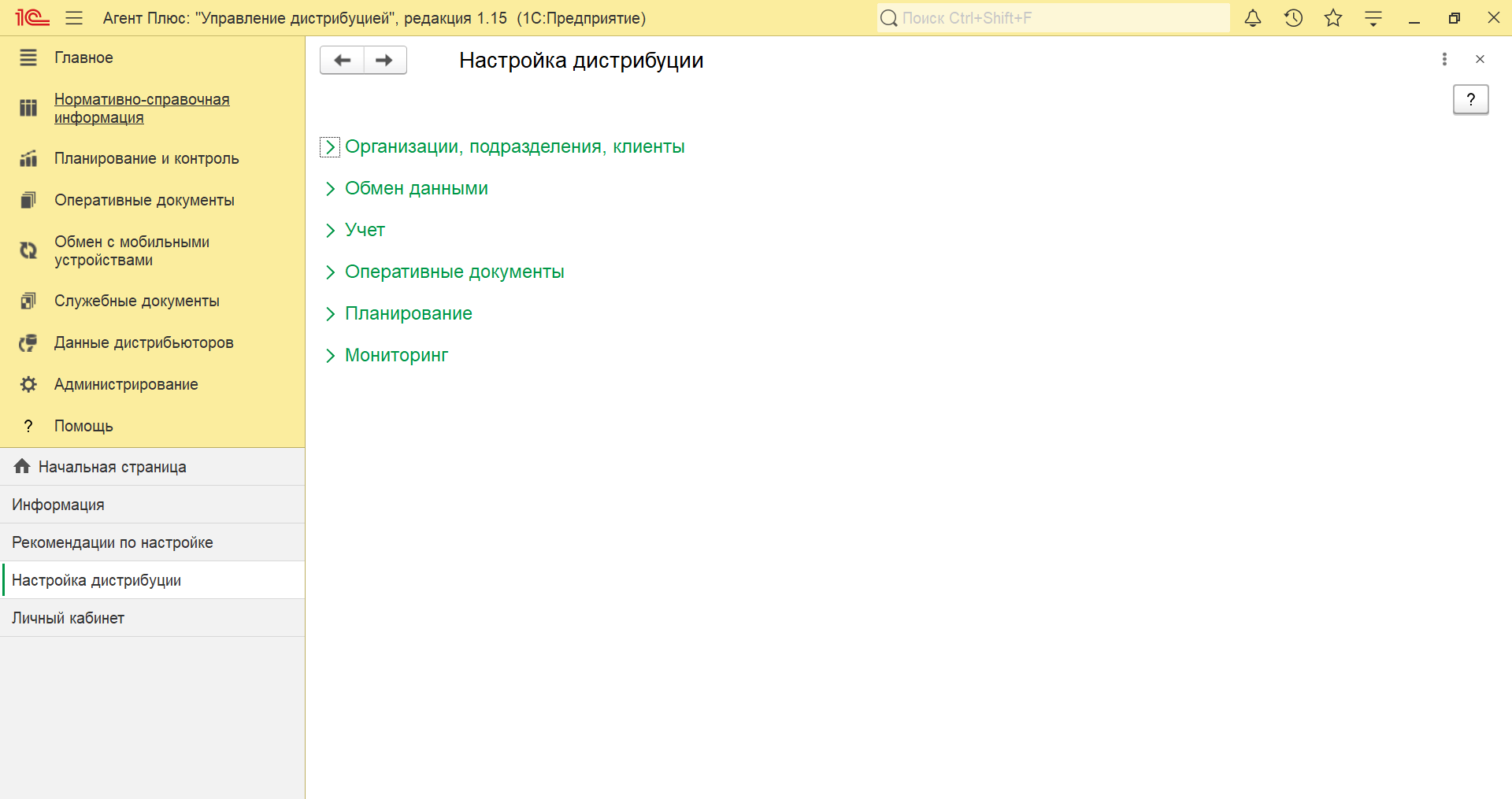Expand the Планирование section chevron

point(330,314)
